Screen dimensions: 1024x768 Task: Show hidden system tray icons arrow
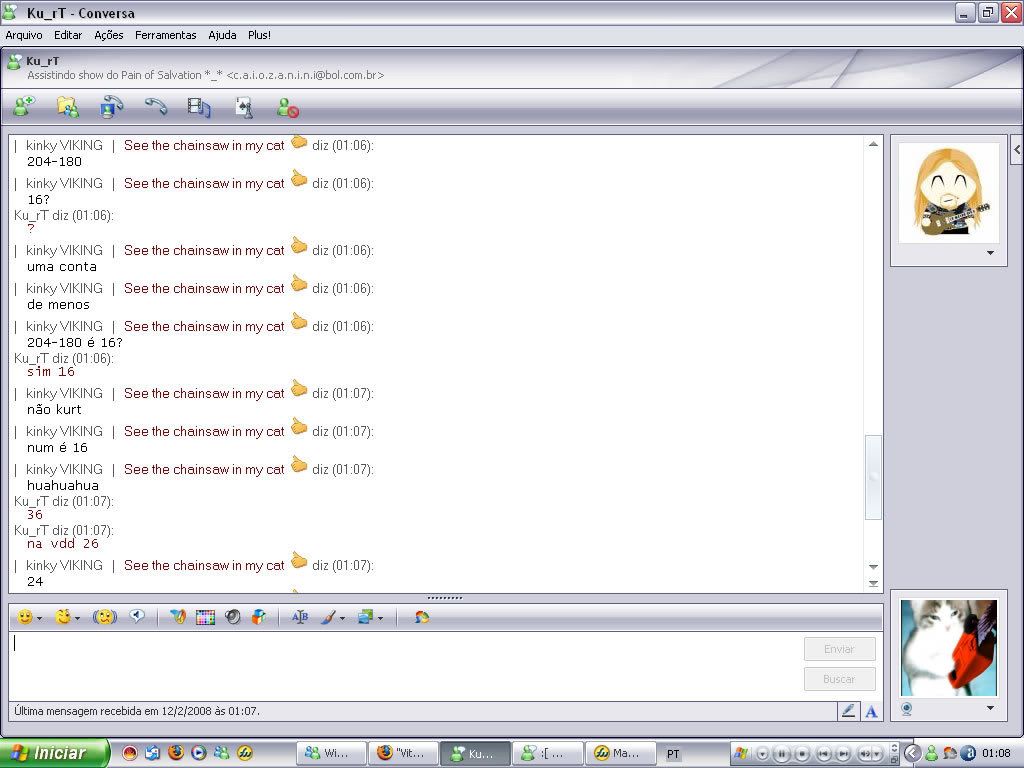912,754
